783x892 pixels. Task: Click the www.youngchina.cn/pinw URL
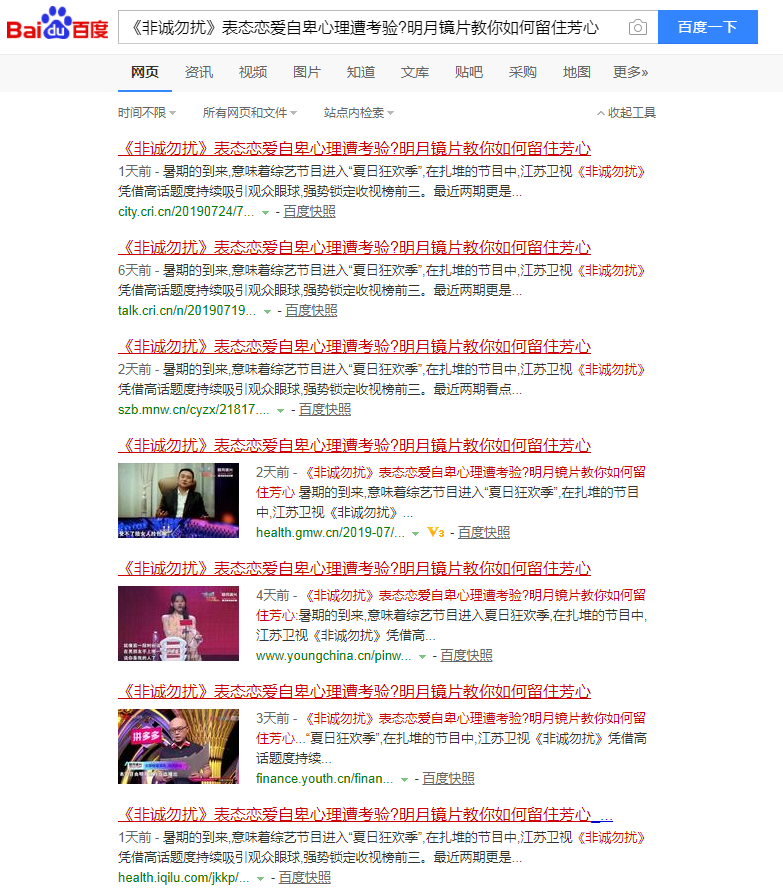pyautogui.click(x=333, y=655)
